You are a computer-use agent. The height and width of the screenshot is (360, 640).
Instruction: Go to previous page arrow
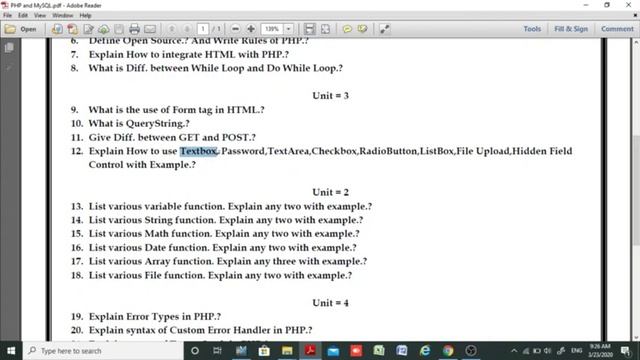pyautogui.click(x=172, y=29)
